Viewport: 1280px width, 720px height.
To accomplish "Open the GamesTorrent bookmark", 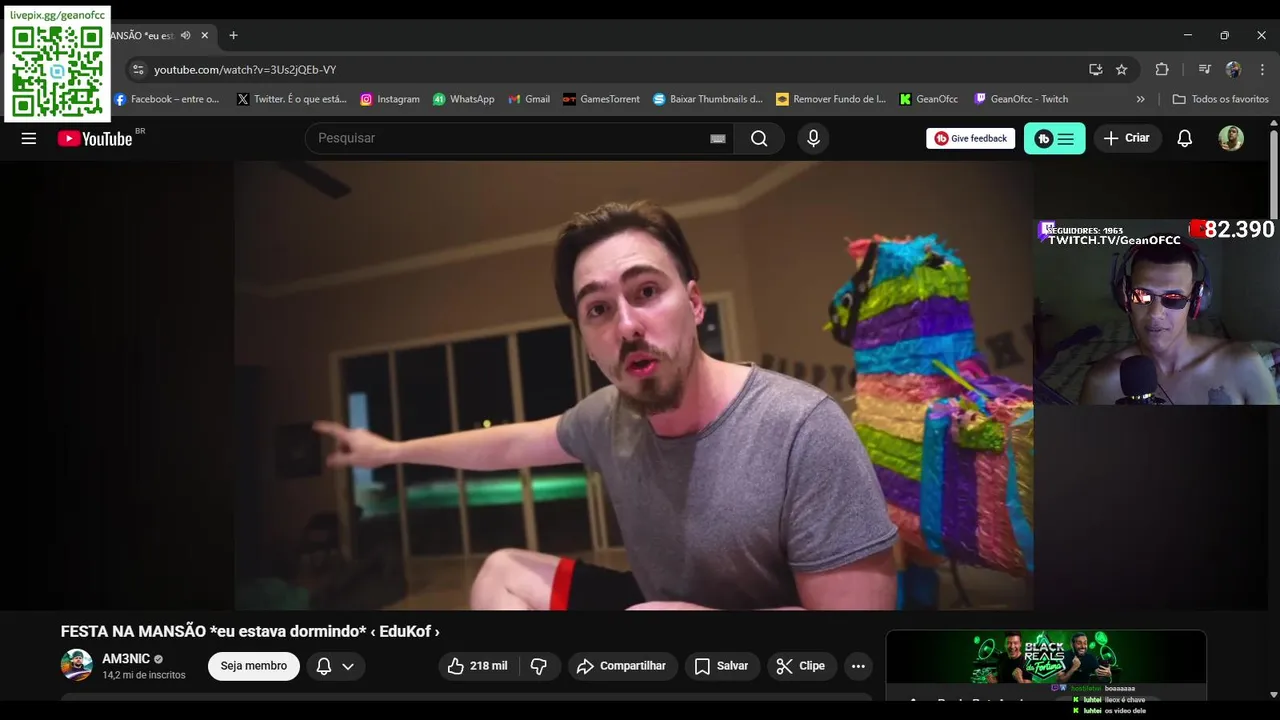I will click(601, 99).
